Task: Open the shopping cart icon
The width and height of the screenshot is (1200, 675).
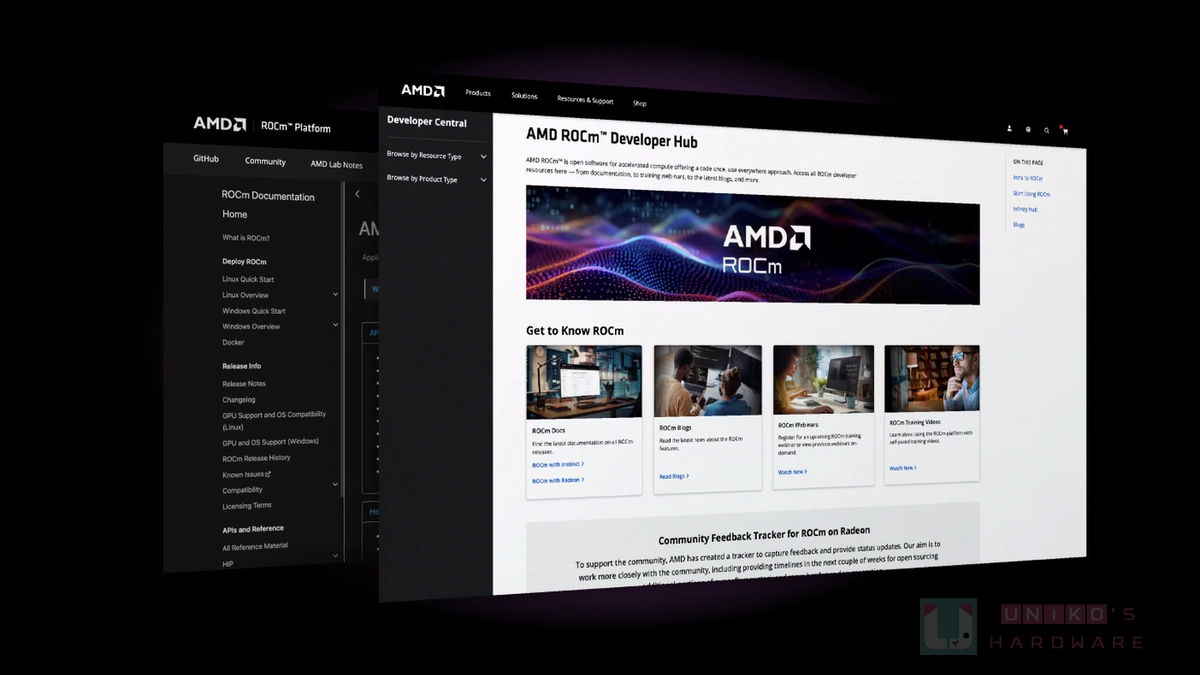Action: click(1065, 130)
